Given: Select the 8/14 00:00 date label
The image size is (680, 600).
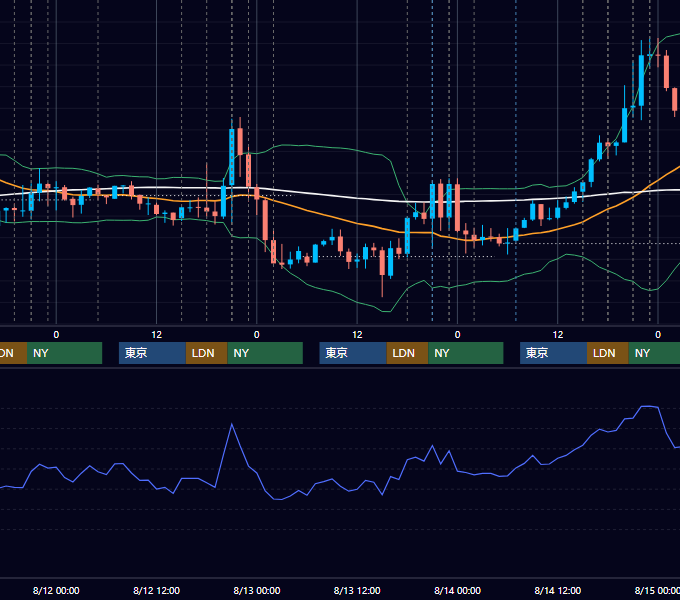Looking at the screenshot, I should [458, 590].
